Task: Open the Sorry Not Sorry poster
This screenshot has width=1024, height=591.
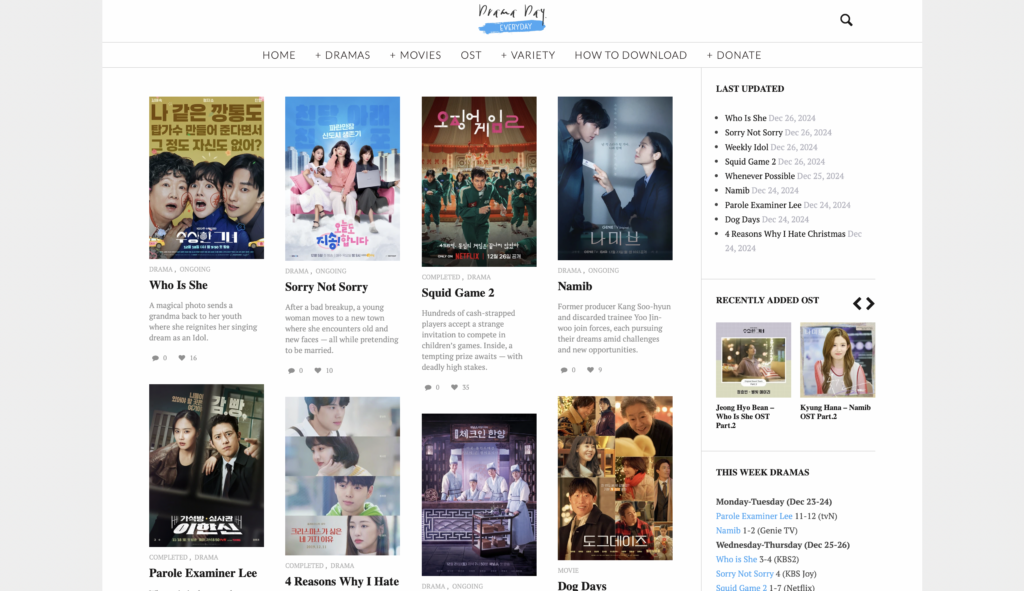Action: click(342, 178)
